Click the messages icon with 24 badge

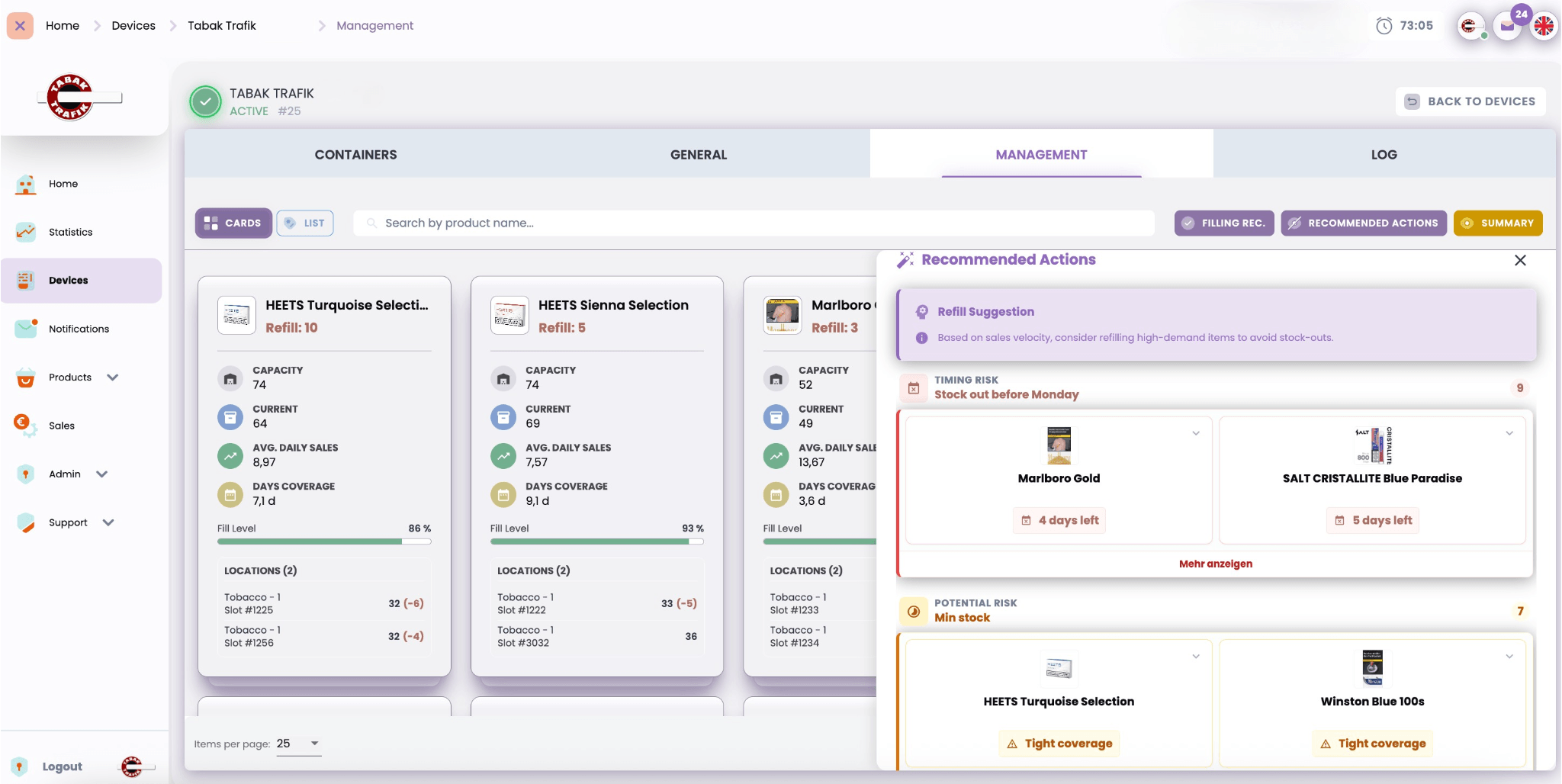click(1506, 25)
